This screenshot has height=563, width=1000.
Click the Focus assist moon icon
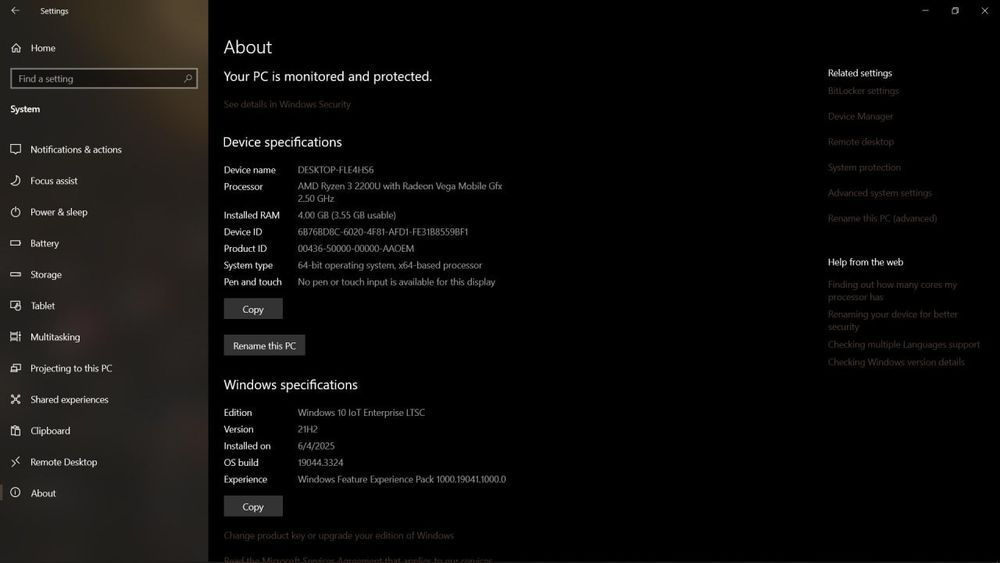point(16,180)
